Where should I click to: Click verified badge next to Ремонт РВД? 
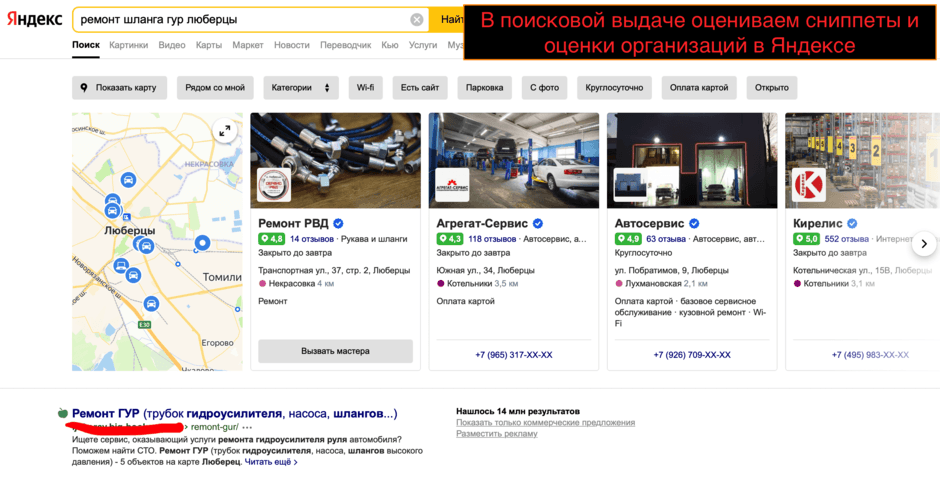(x=338, y=224)
